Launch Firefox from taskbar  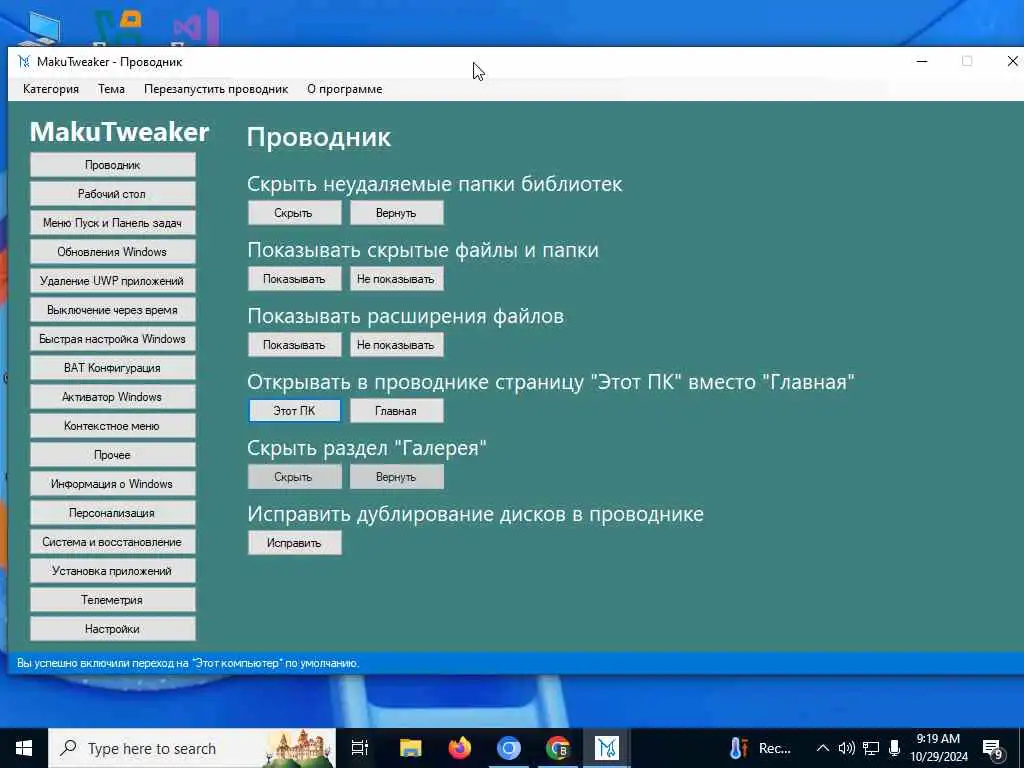[460, 748]
